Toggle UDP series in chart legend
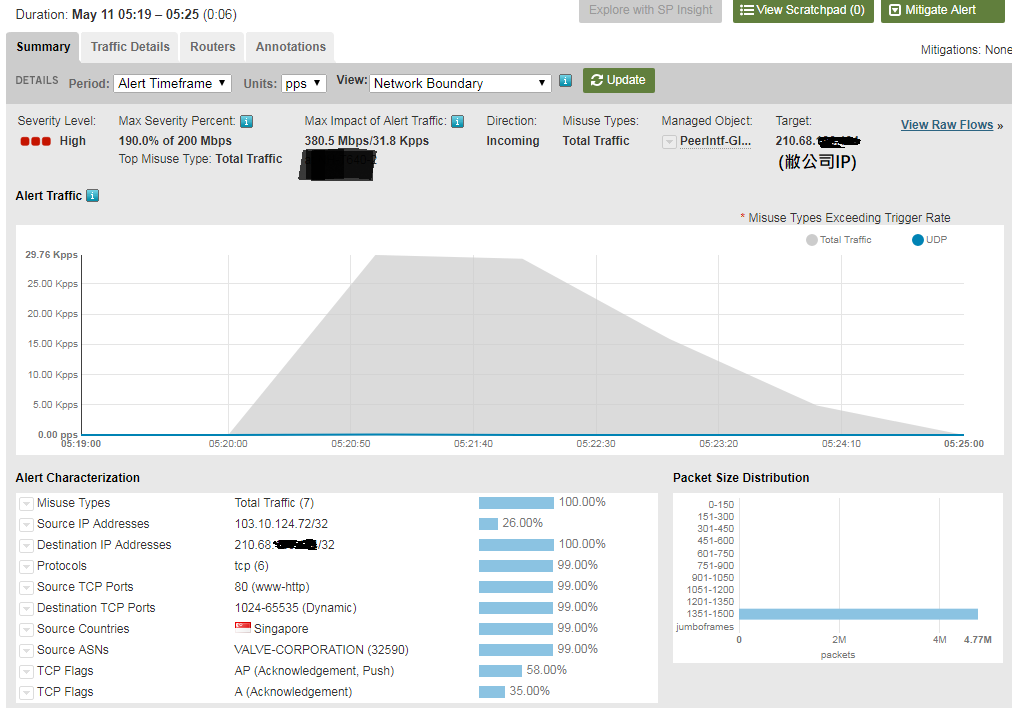This screenshot has width=1012, height=708. (929, 240)
